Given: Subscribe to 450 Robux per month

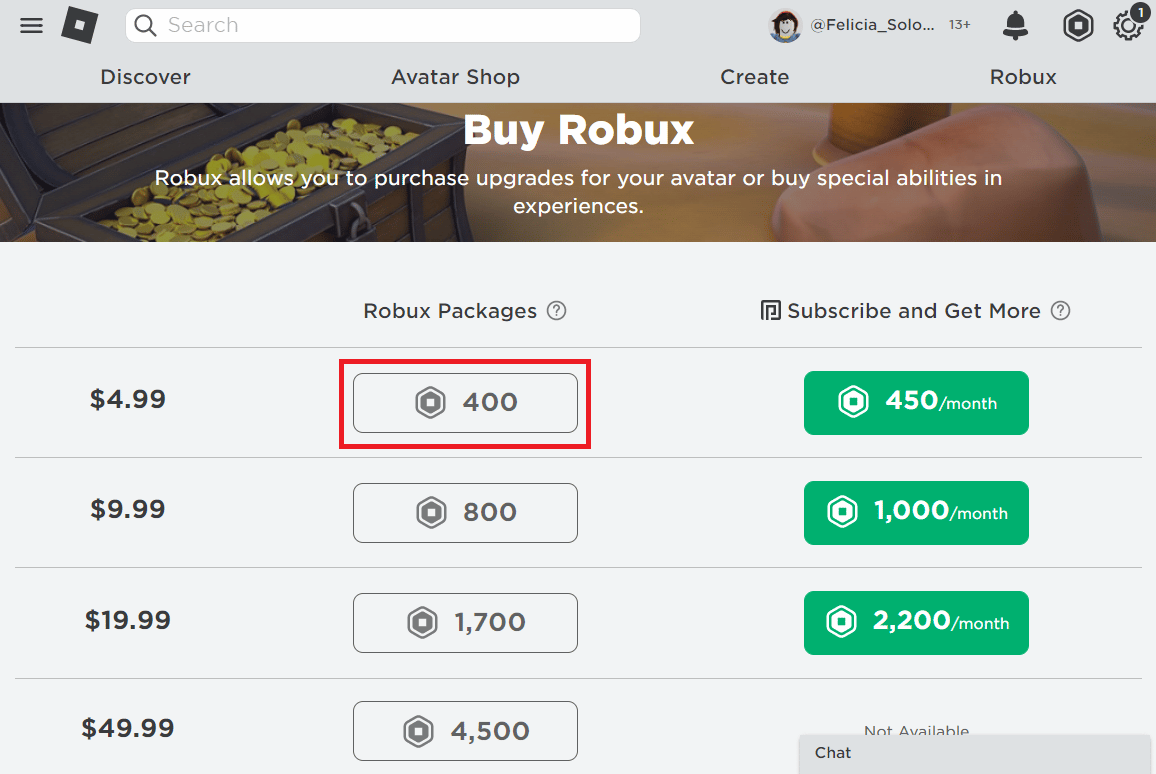Looking at the screenshot, I should click(916, 403).
